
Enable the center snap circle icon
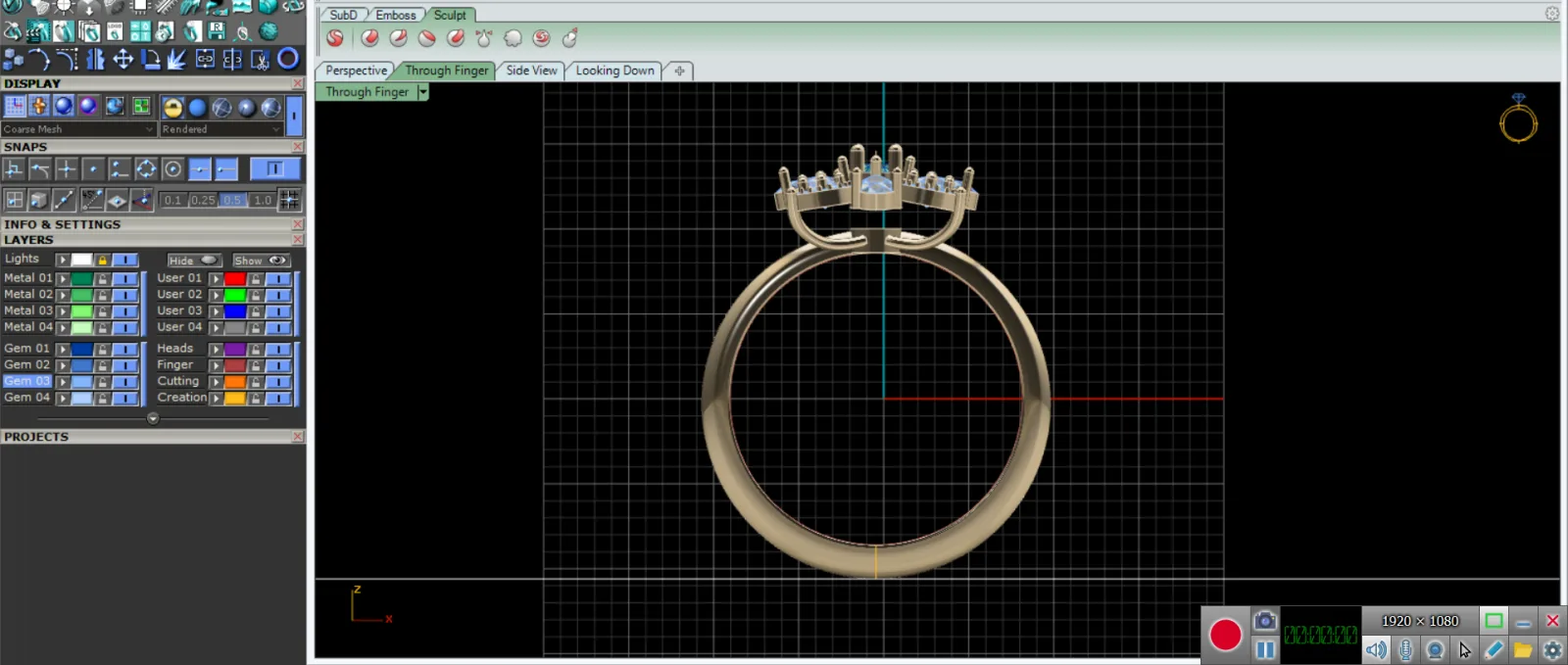point(172,169)
